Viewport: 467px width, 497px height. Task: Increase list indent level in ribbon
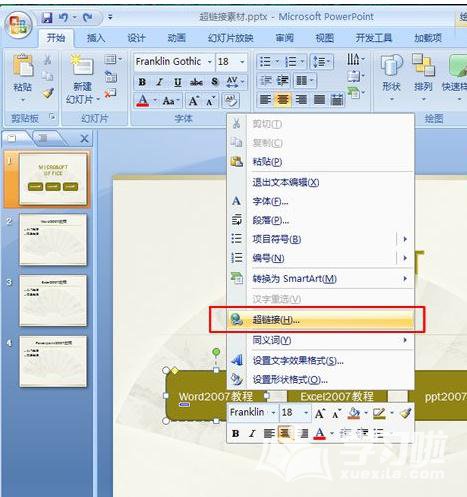coord(283,81)
